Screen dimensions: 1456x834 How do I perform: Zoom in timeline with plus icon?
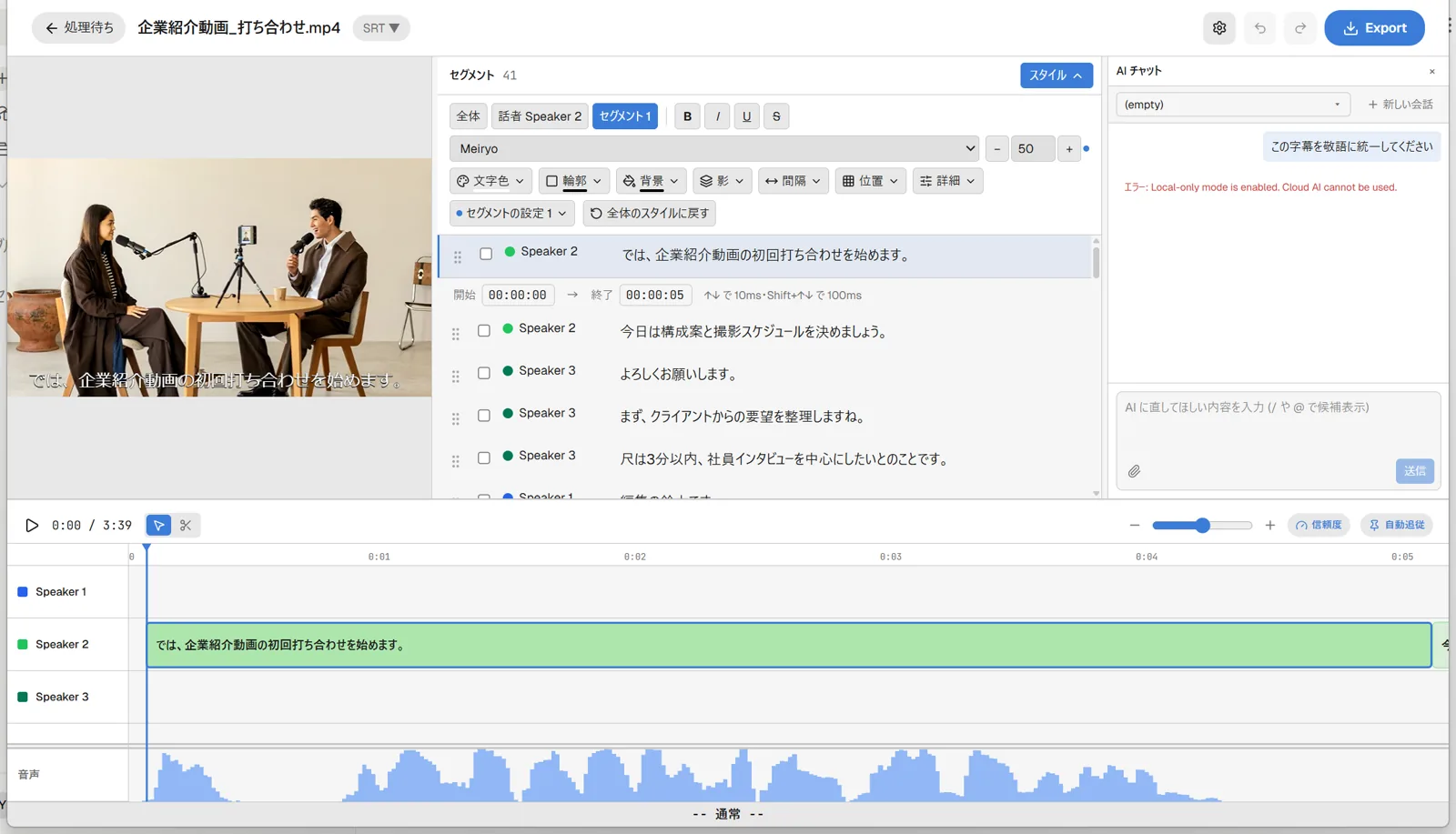point(1270,526)
